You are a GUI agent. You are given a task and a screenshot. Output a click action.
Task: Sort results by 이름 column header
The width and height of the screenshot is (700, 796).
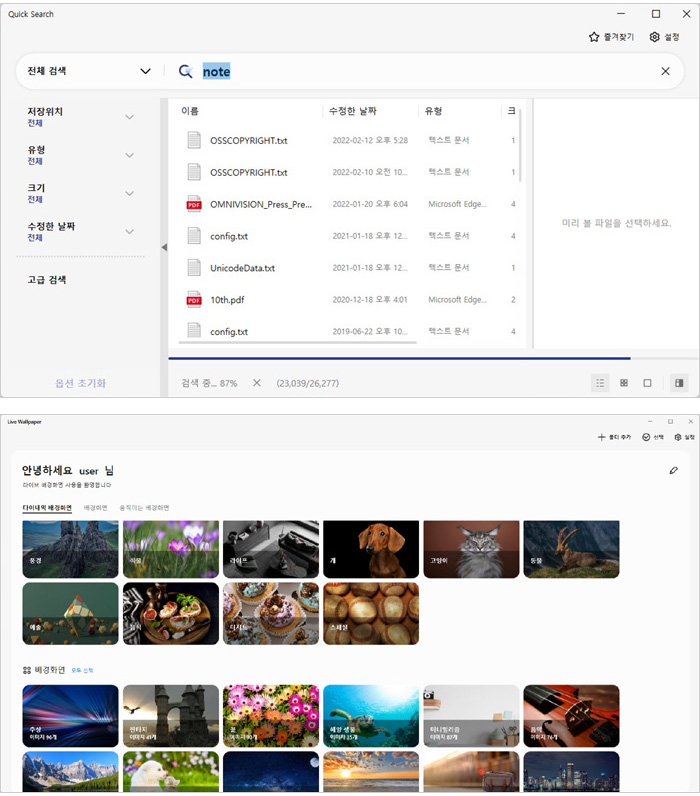click(x=190, y=111)
